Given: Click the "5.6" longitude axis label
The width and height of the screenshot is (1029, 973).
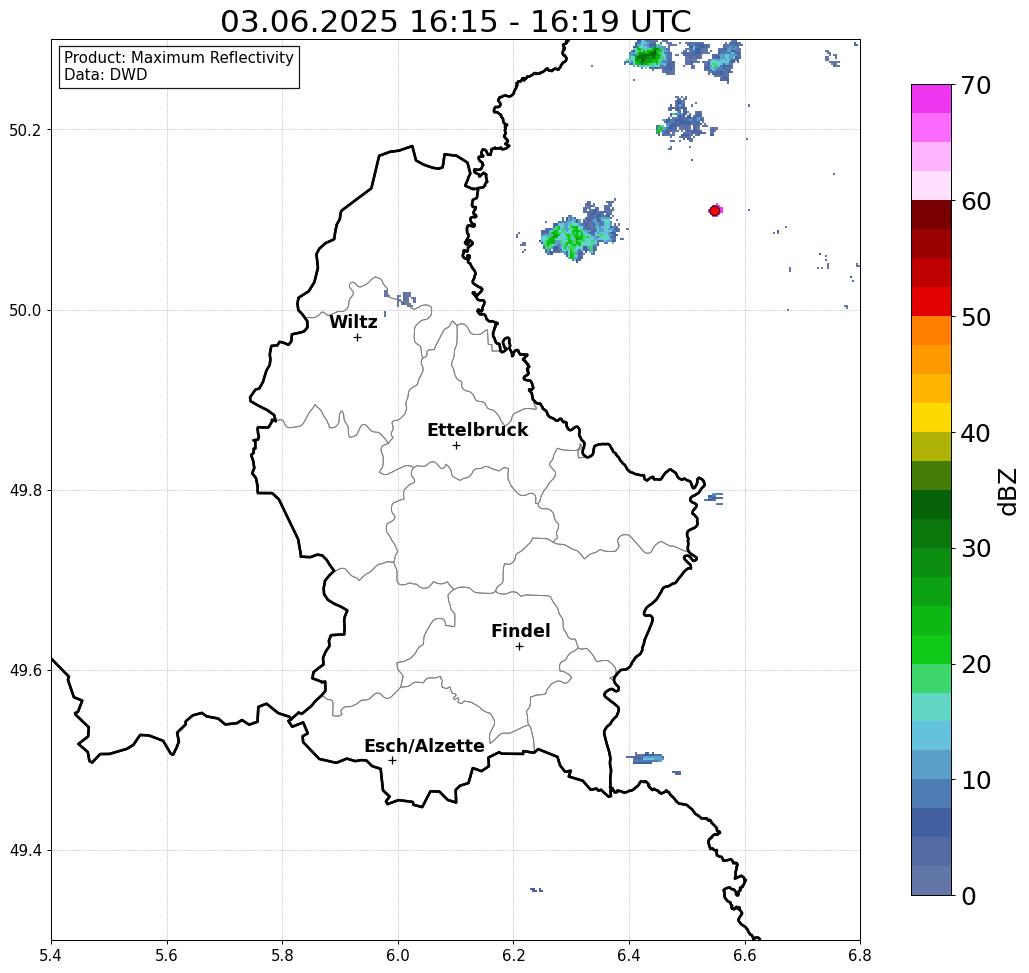Looking at the screenshot, I should [167, 955].
